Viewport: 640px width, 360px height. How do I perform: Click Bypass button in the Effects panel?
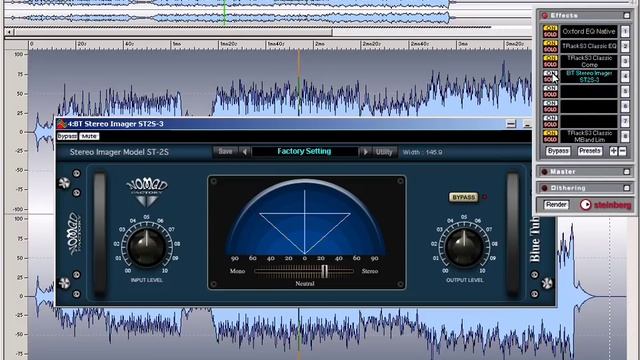558,151
